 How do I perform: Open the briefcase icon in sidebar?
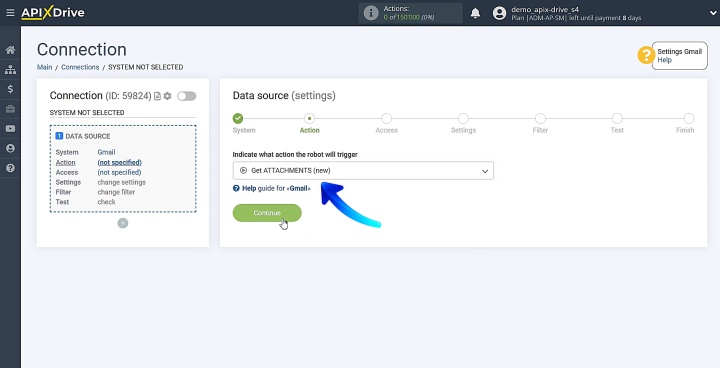pyautogui.click(x=10, y=109)
